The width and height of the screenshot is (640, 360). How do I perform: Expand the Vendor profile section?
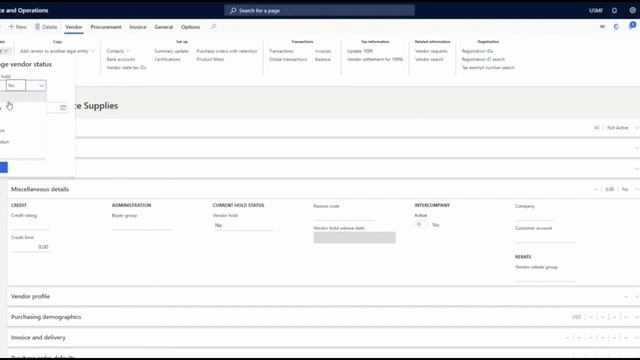tap(637, 296)
